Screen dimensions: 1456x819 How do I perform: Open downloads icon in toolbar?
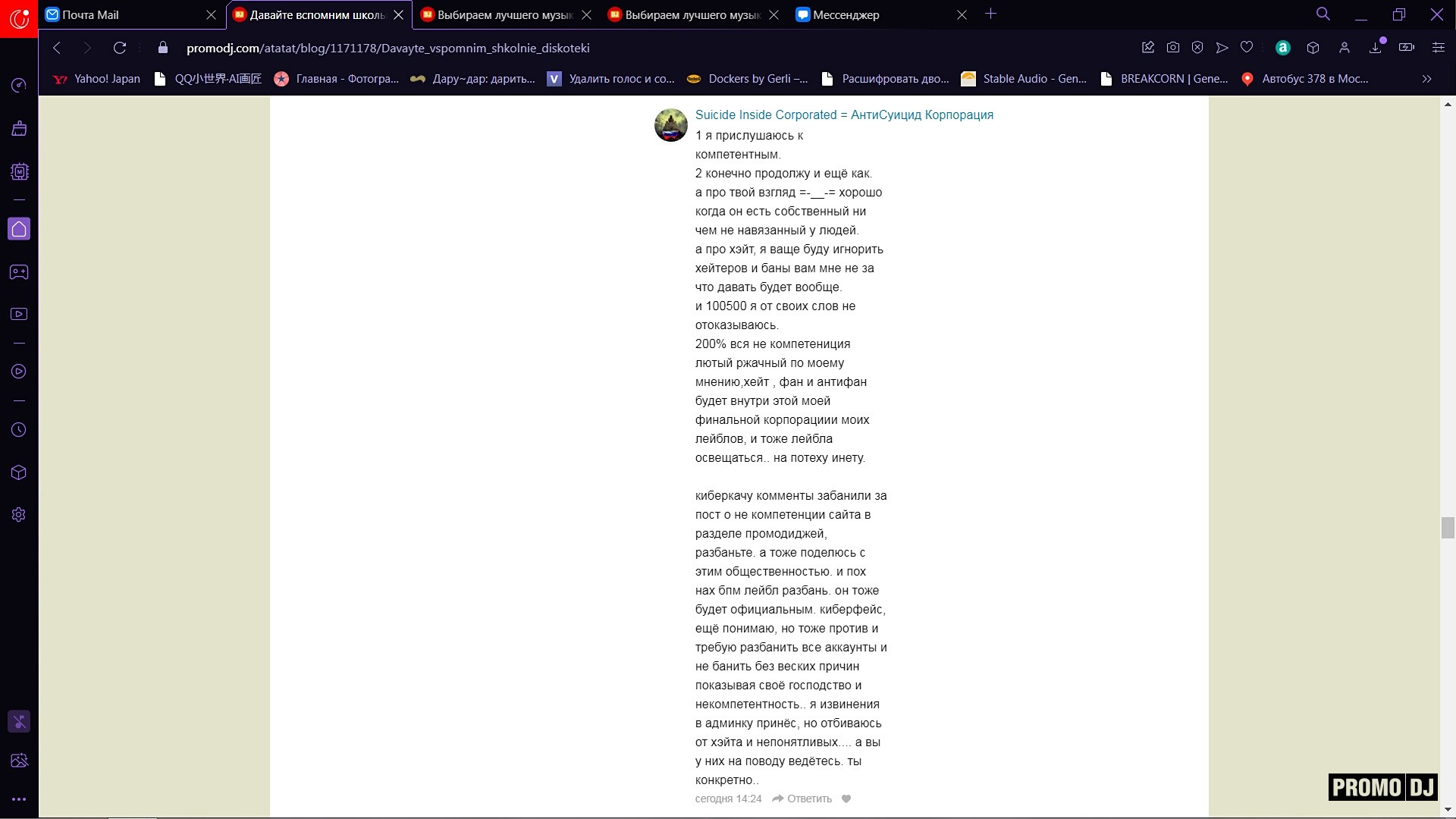point(1376,48)
